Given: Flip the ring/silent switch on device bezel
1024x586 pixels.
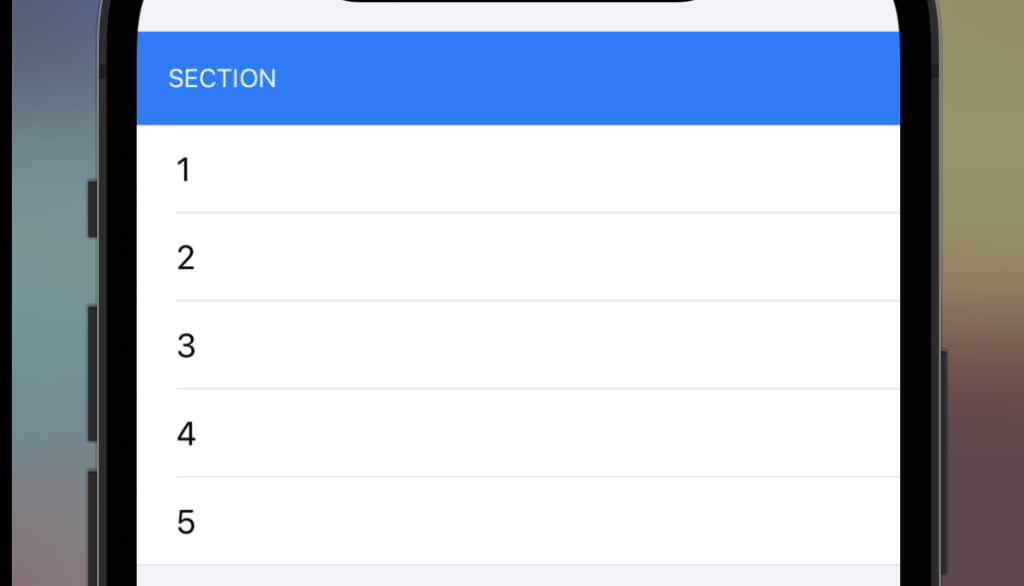Looking at the screenshot, I should (x=92, y=209).
